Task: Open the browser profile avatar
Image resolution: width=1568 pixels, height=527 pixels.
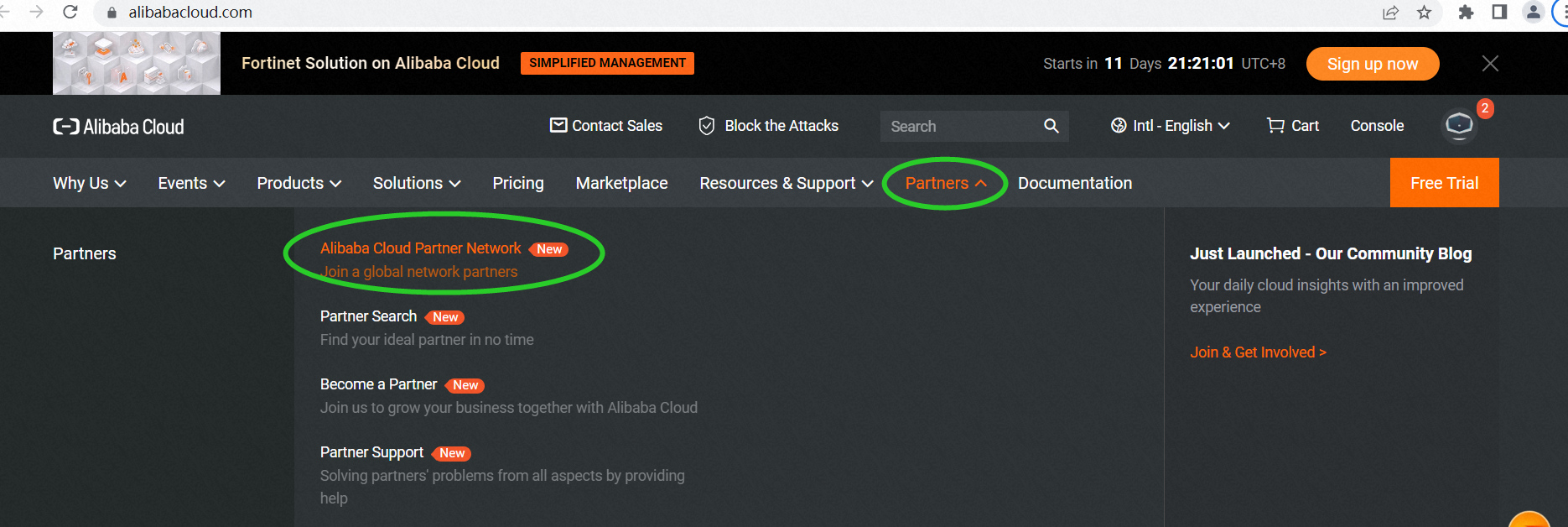Action: (x=1533, y=12)
